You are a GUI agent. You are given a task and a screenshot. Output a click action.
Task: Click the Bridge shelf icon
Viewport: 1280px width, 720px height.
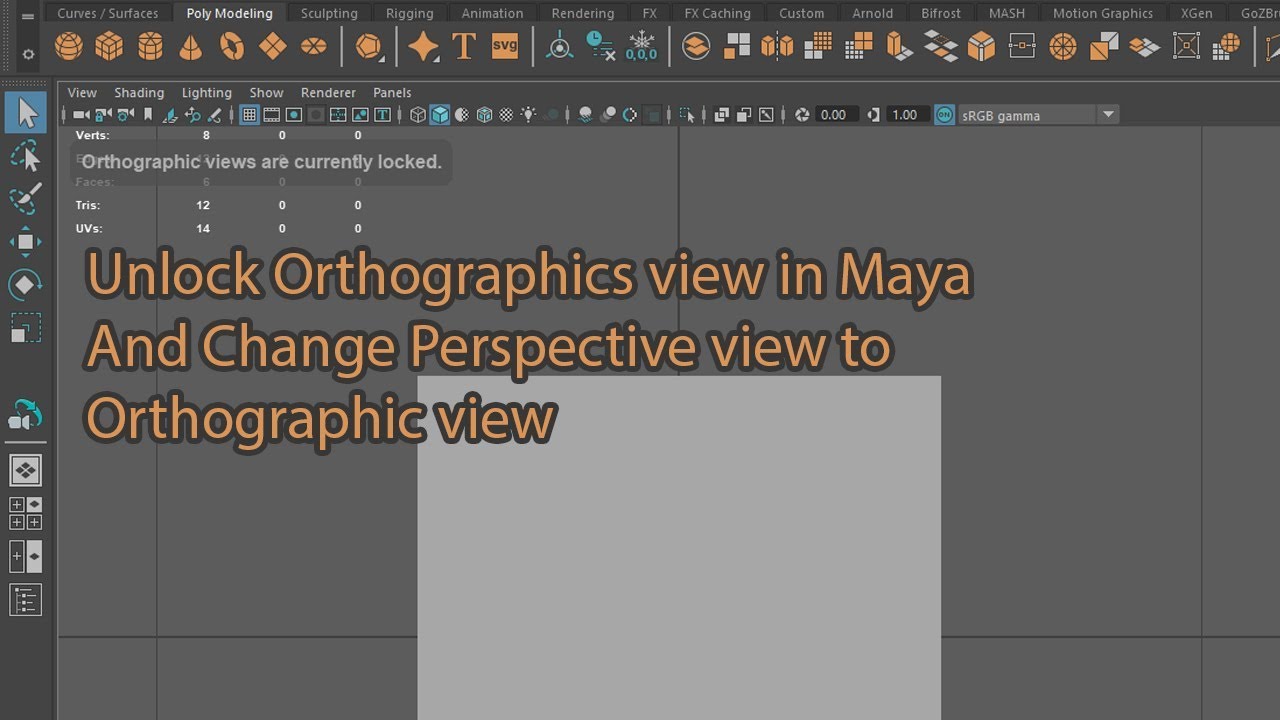[x=941, y=46]
